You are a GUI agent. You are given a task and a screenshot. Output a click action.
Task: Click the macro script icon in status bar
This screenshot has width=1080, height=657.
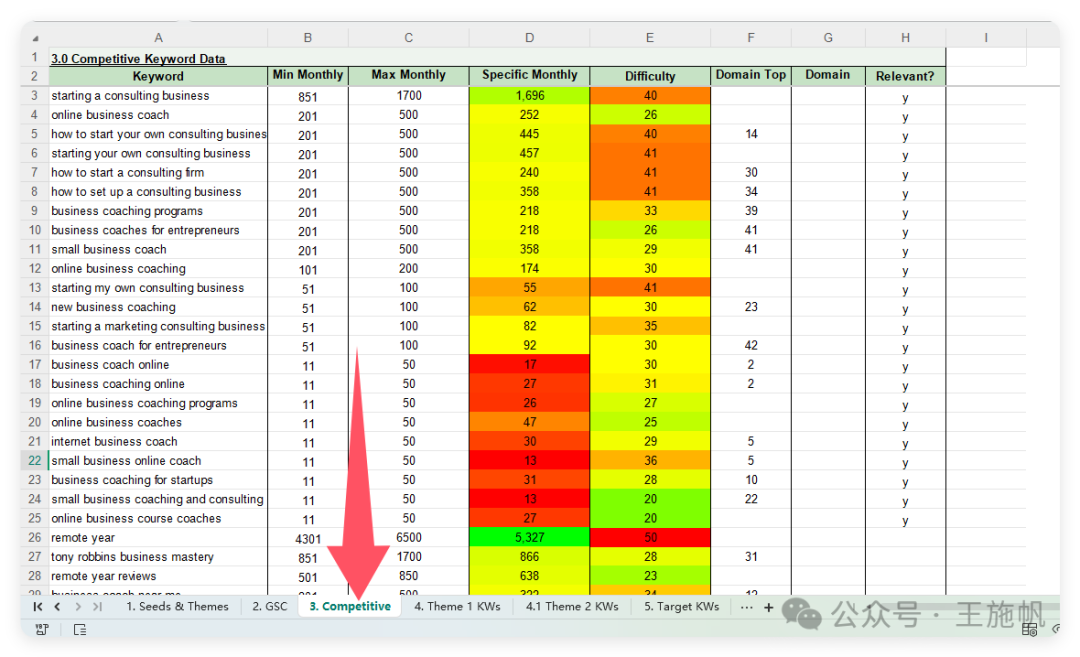tap(42, 629)
